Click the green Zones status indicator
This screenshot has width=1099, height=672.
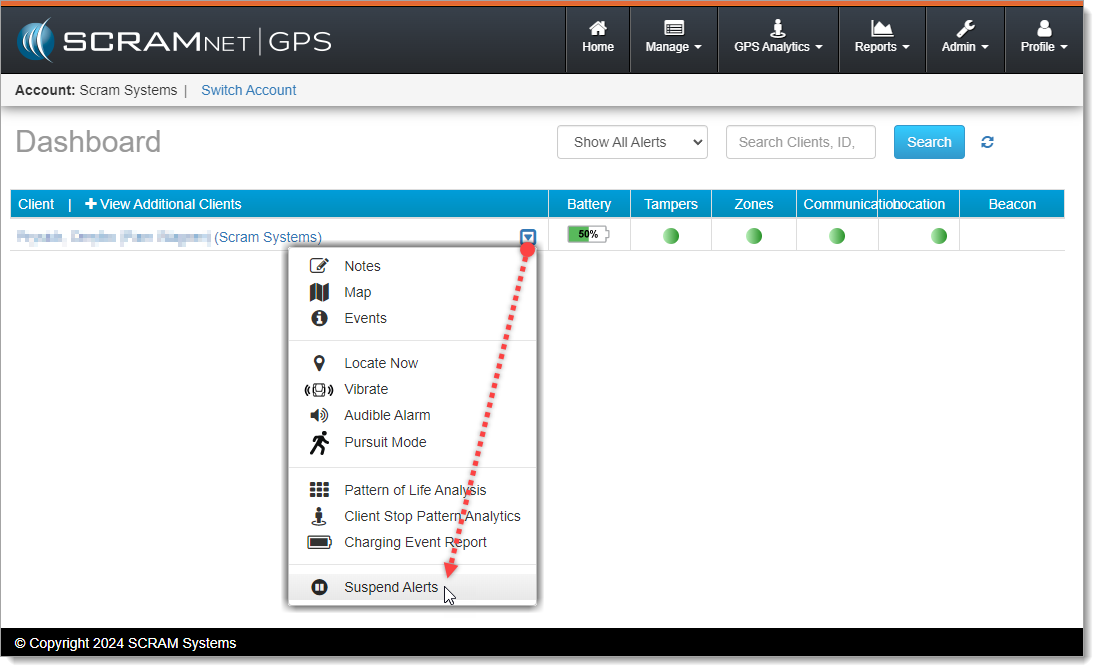tap(754, 236)
